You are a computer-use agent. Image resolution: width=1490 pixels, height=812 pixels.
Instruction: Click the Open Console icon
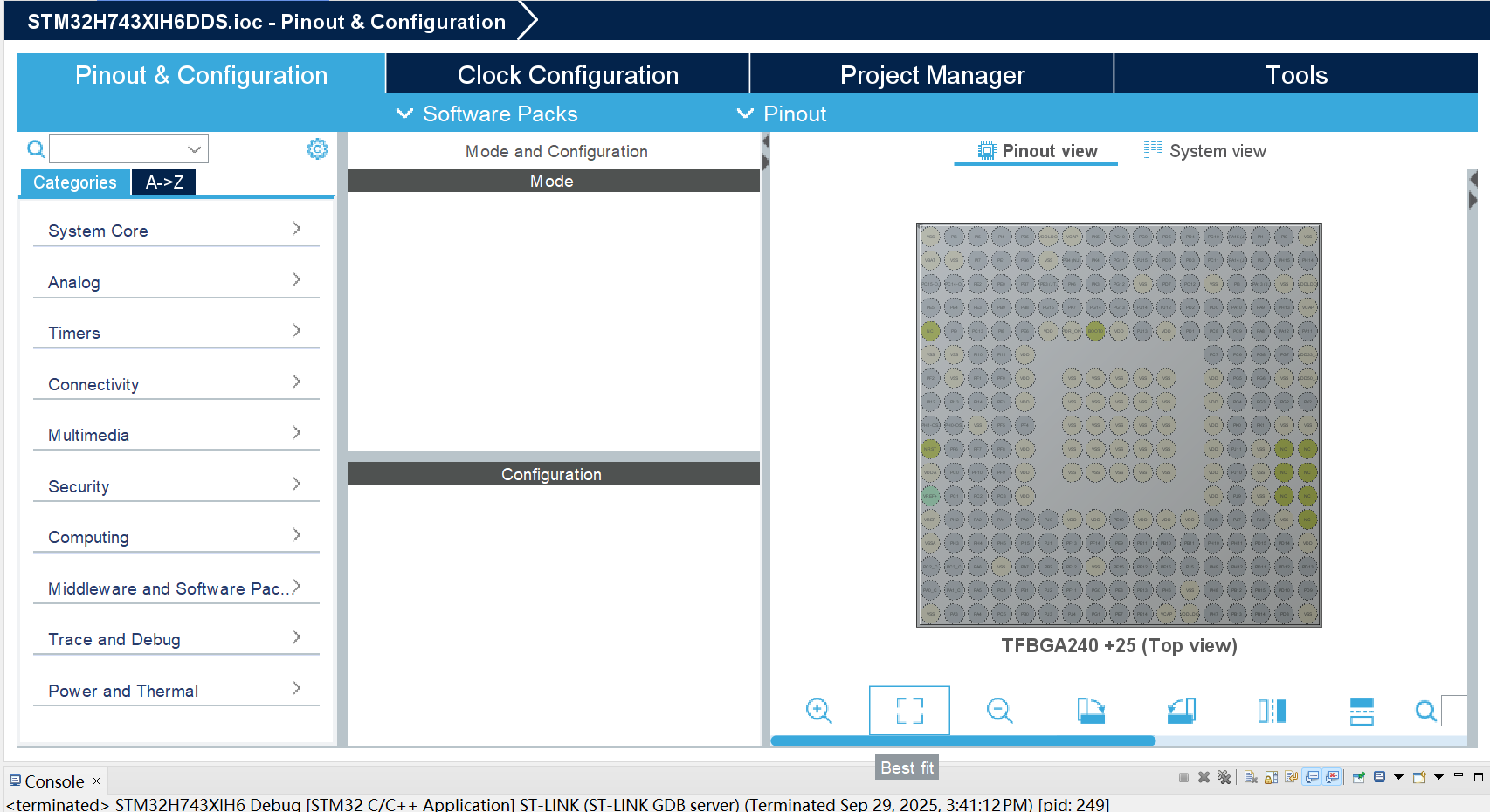(x=1419, y=777)
